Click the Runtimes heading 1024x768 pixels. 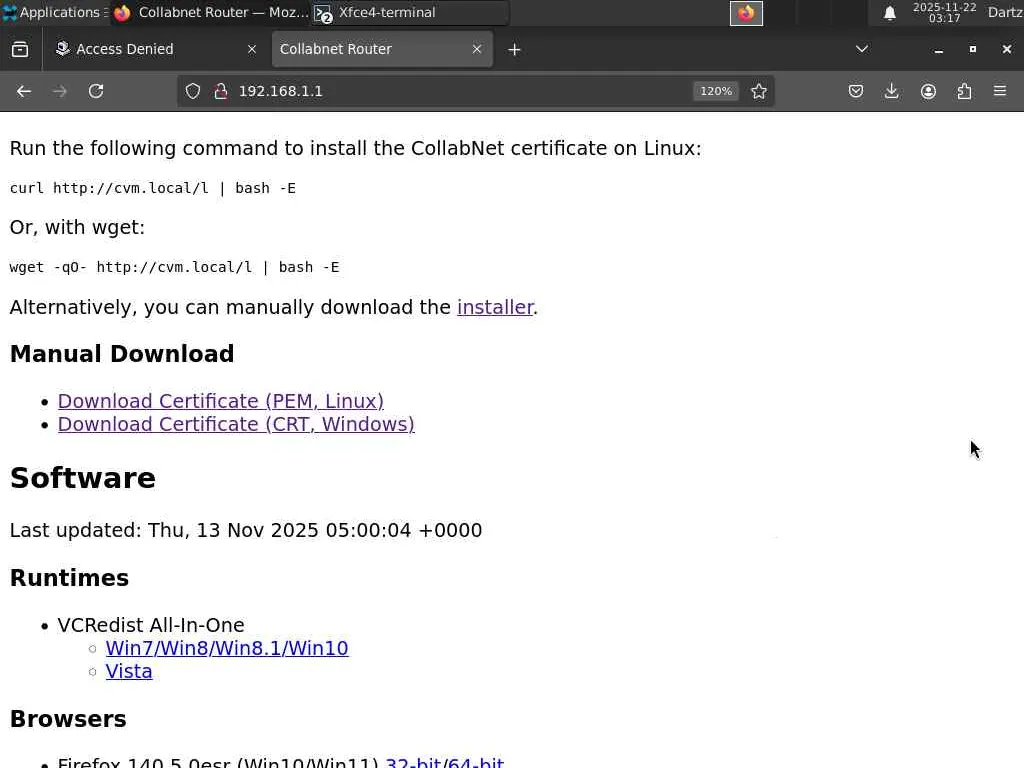[x=69, y=578]
